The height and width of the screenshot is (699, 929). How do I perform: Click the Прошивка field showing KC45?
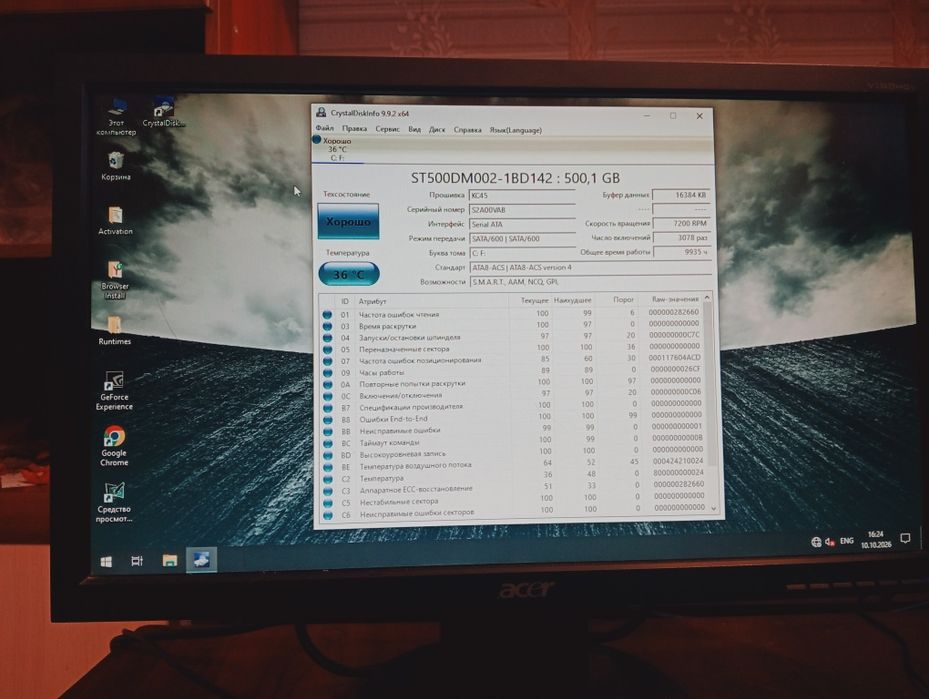click(522, 195)
